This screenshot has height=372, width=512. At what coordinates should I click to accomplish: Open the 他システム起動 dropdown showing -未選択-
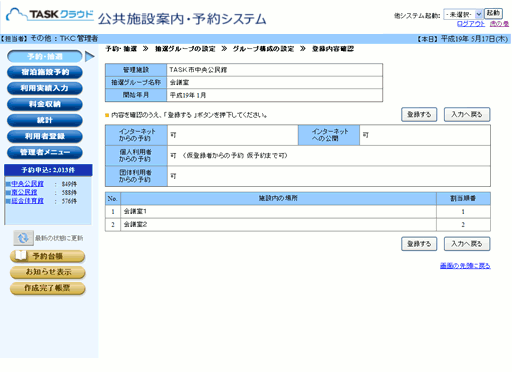pos(463,14)
